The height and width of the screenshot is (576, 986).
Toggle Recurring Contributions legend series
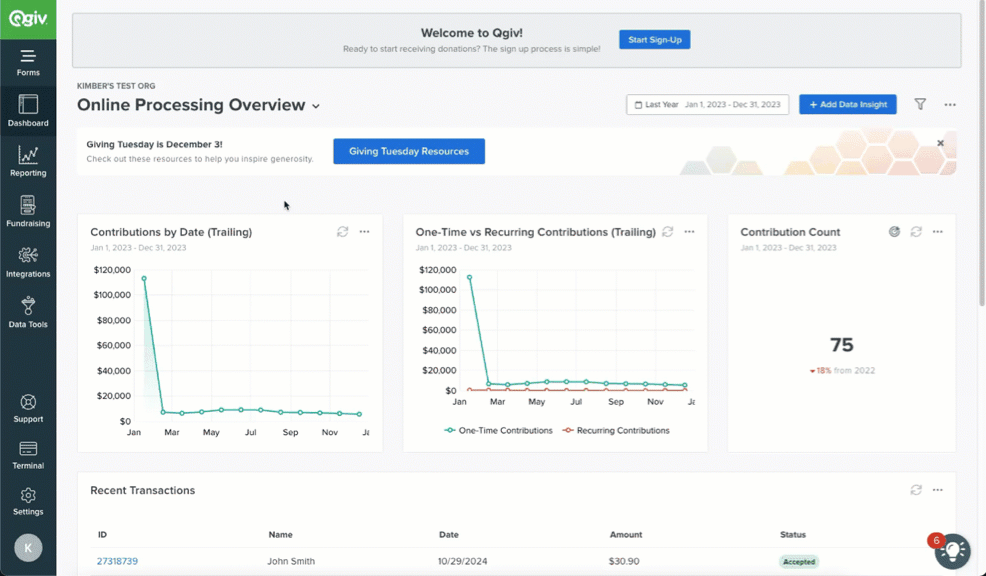(x=616, y=431)
